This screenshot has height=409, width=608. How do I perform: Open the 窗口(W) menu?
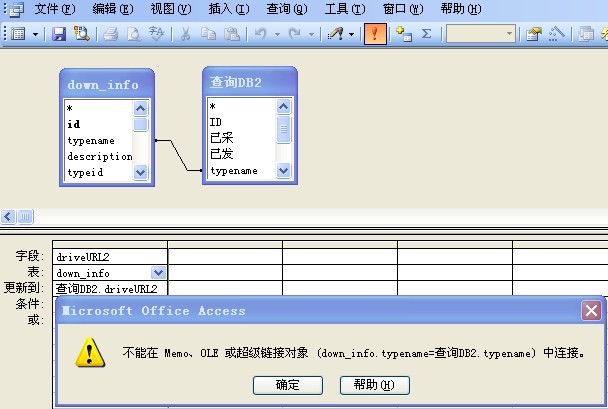tap(403, 9)
